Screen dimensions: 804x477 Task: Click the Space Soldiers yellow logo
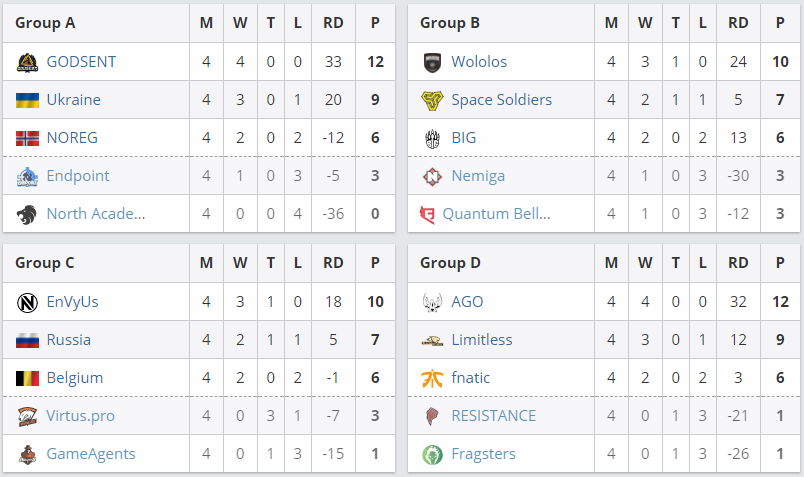(432, 100)
